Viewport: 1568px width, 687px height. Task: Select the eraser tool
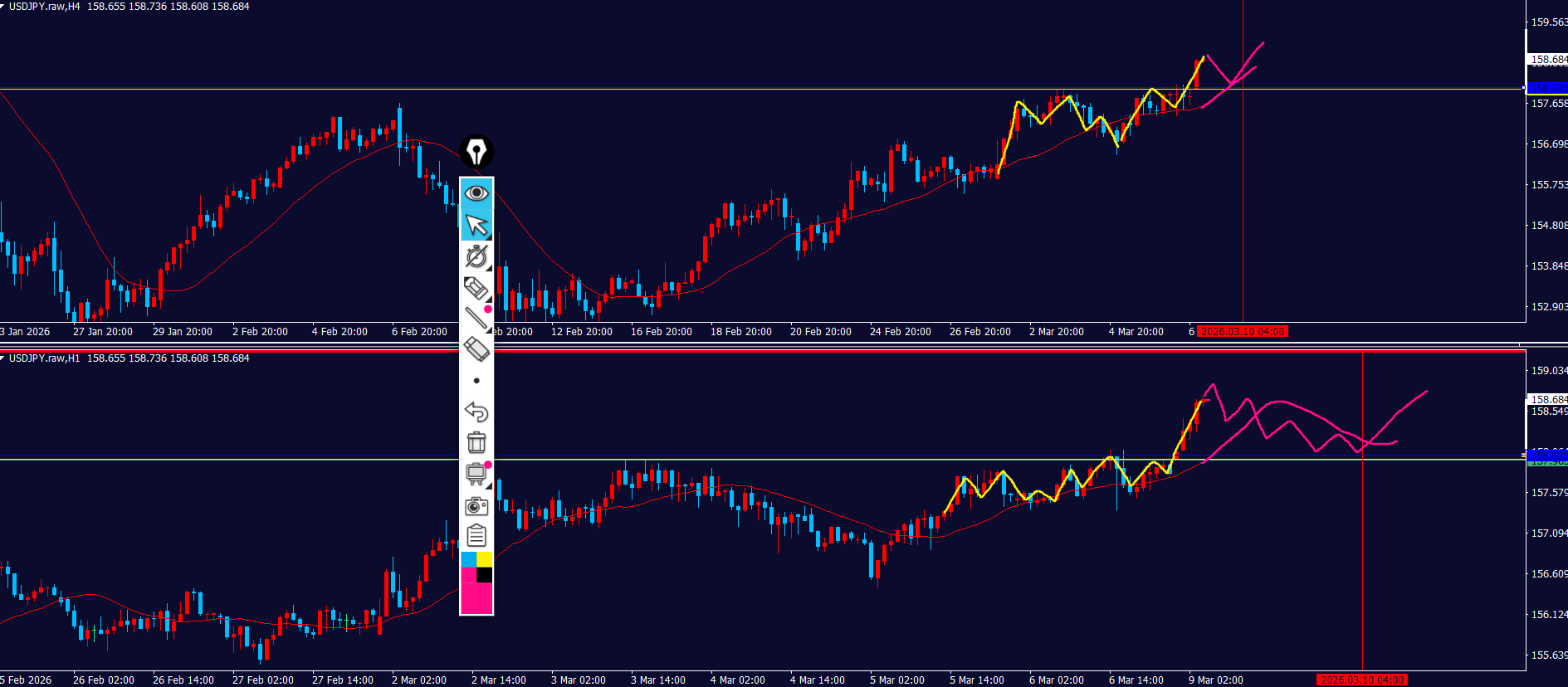476,349
